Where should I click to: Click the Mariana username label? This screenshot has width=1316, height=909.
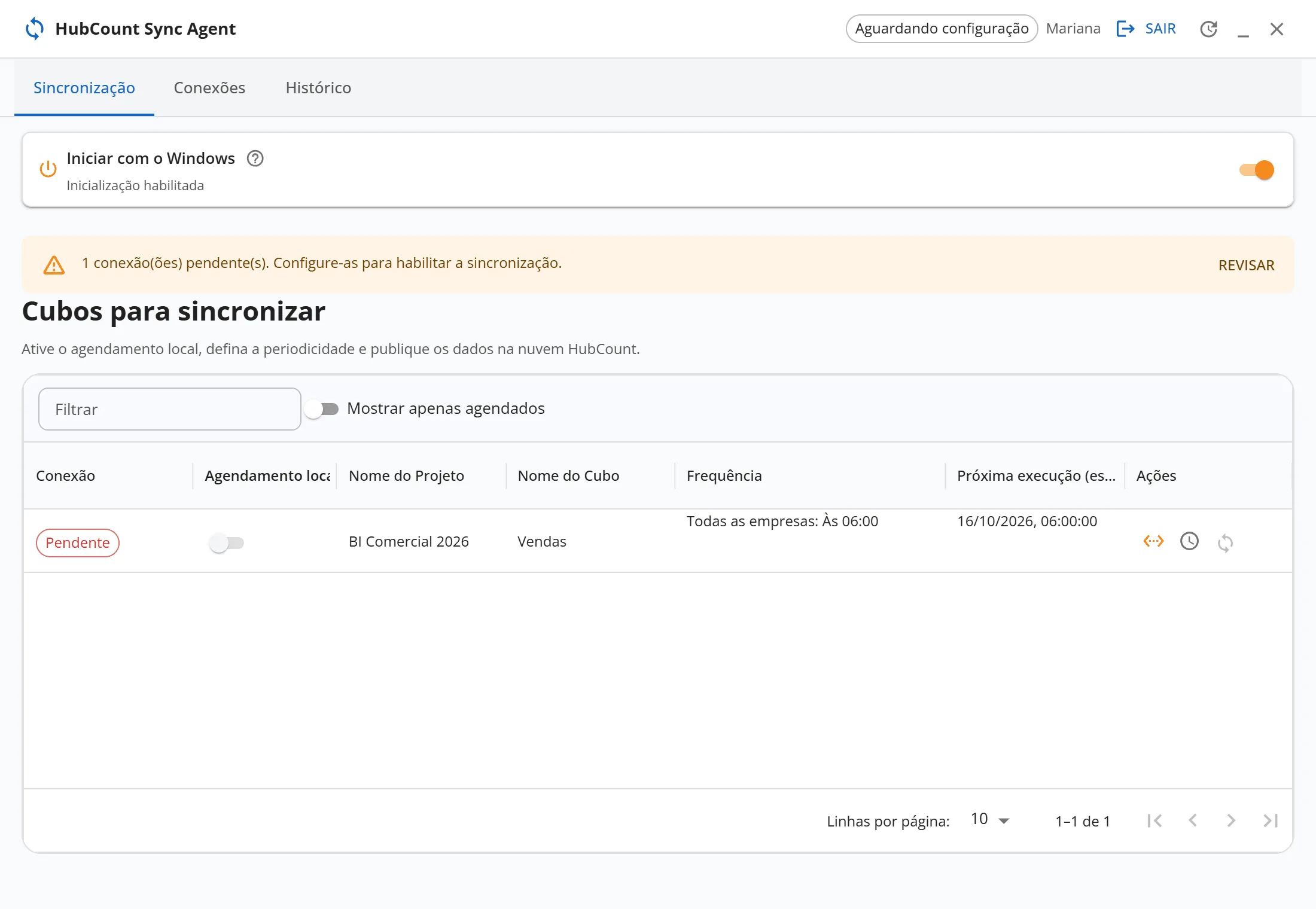coord(1073,29)
